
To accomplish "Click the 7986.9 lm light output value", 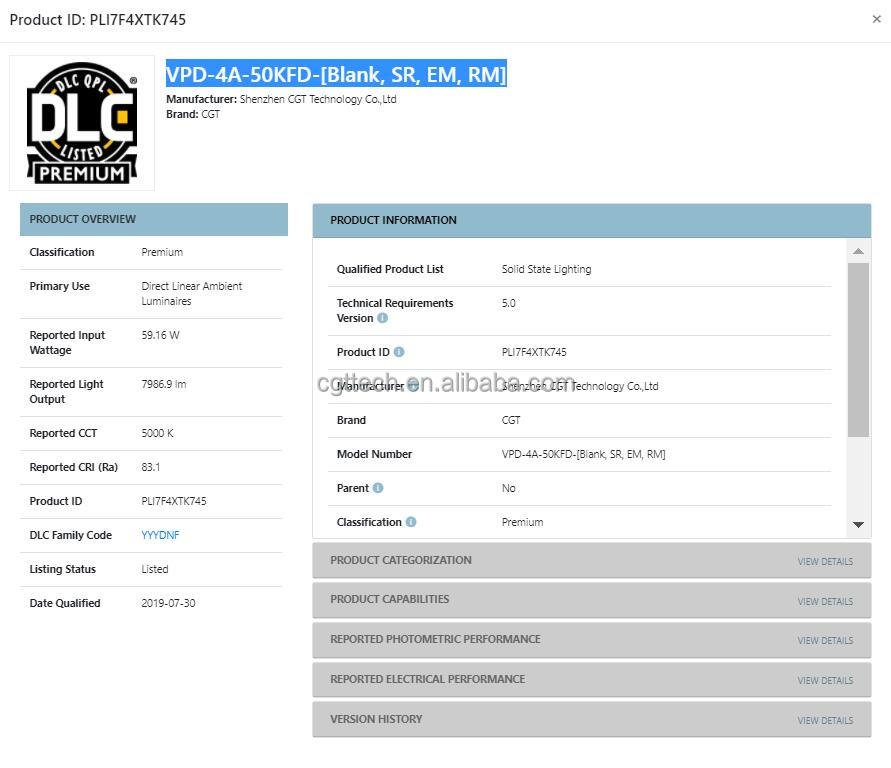I will click(x=164, y=384).
